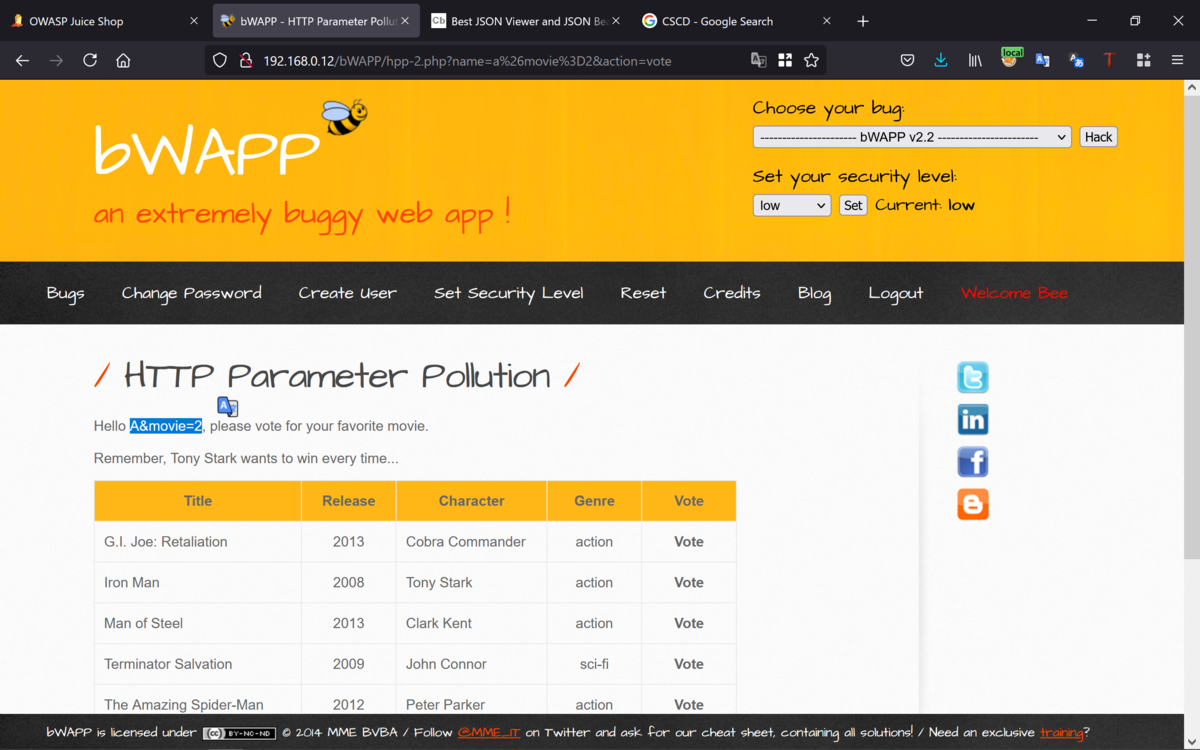Click the Title column header
This screenshot has height=750, width=1200.
click(198, 501)
